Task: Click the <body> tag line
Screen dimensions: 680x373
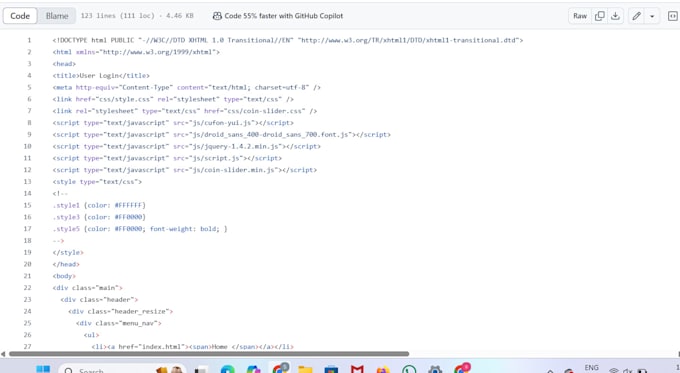Action: (x=64, y=276)
